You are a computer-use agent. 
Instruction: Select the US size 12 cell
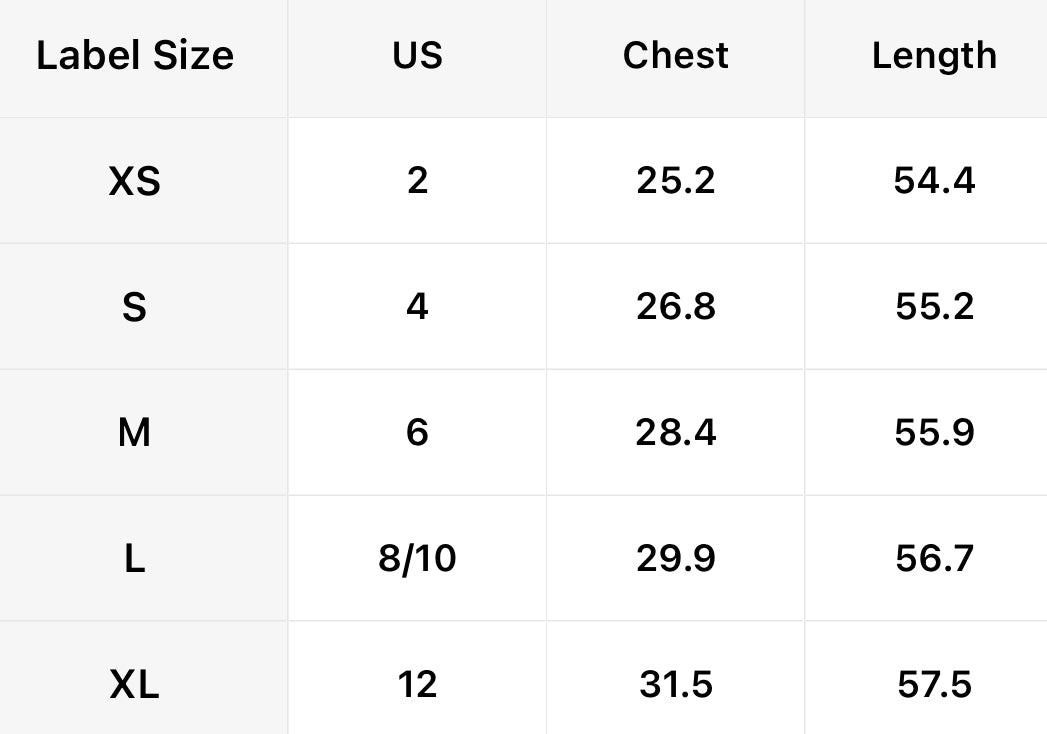[417, 685]
